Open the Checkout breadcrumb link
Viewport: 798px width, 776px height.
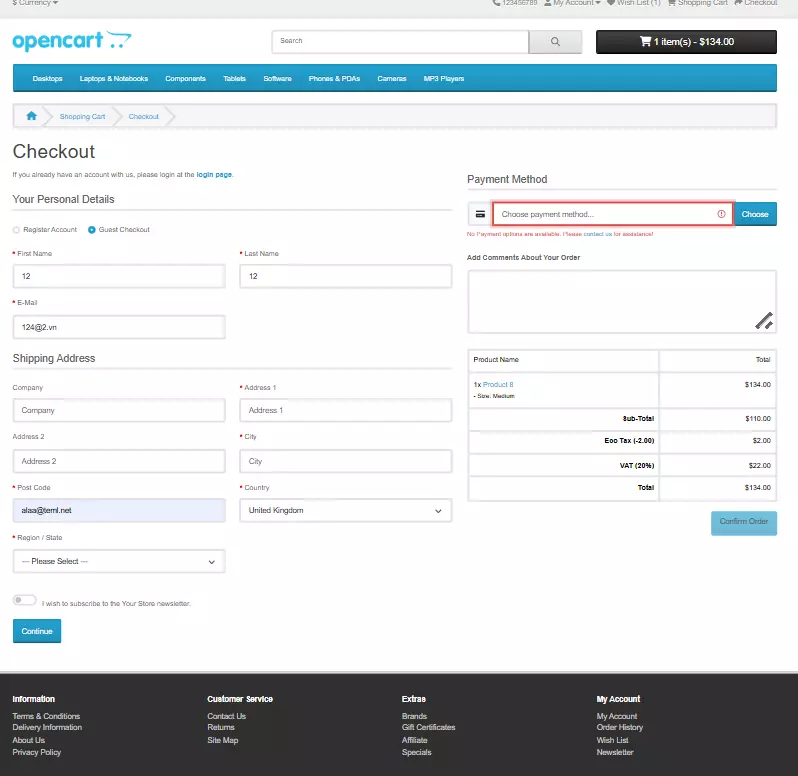pyautogui.click(x=144, y=117)
